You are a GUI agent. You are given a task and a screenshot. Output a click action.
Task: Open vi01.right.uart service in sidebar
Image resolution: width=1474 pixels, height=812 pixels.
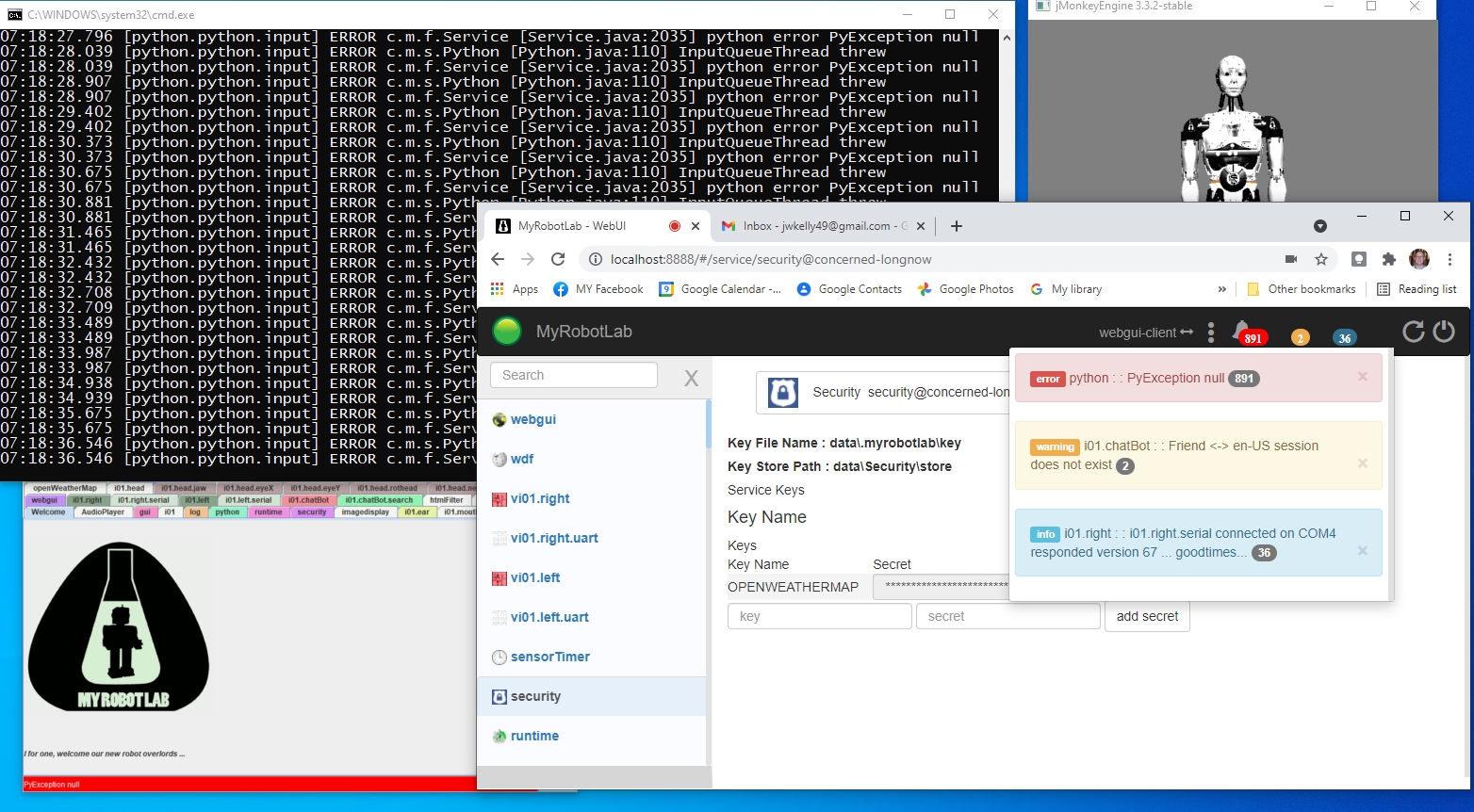coord(554,538)
